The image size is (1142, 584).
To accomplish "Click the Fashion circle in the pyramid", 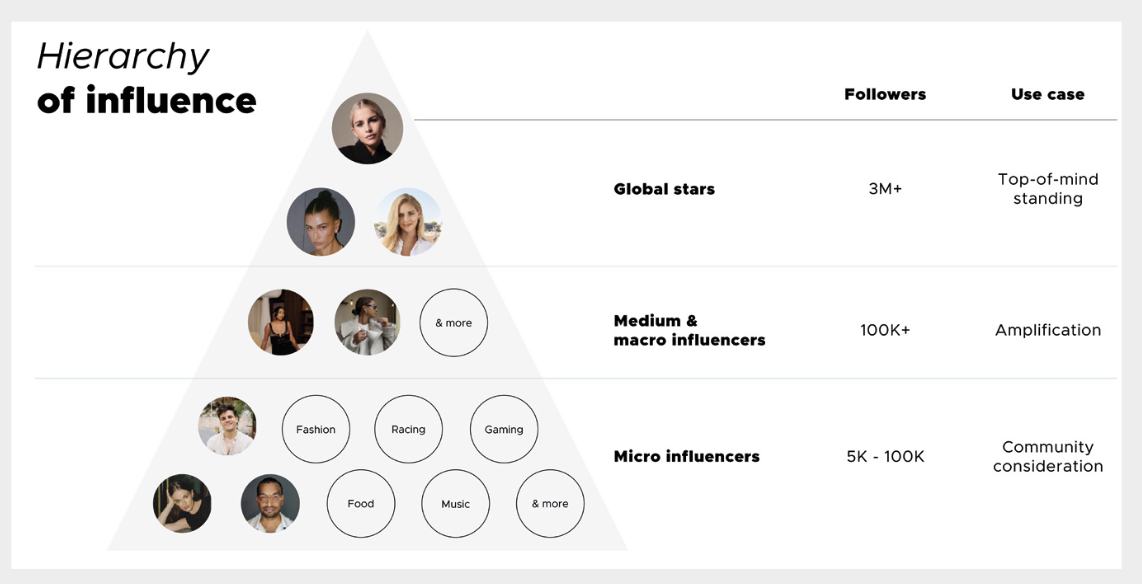I will pos(315,429).
